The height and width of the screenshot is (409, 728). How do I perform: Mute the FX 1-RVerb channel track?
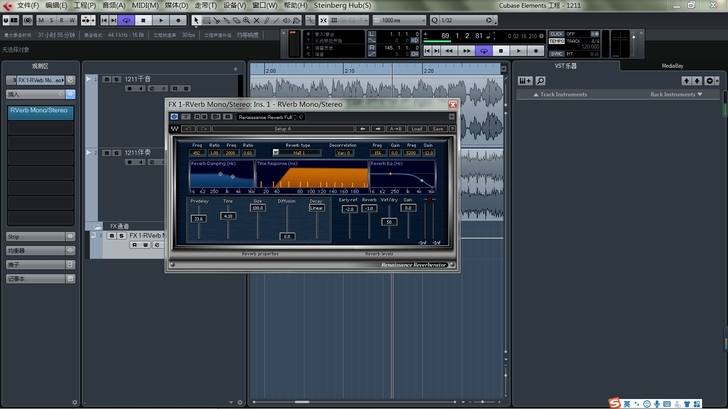click(111, 236)
